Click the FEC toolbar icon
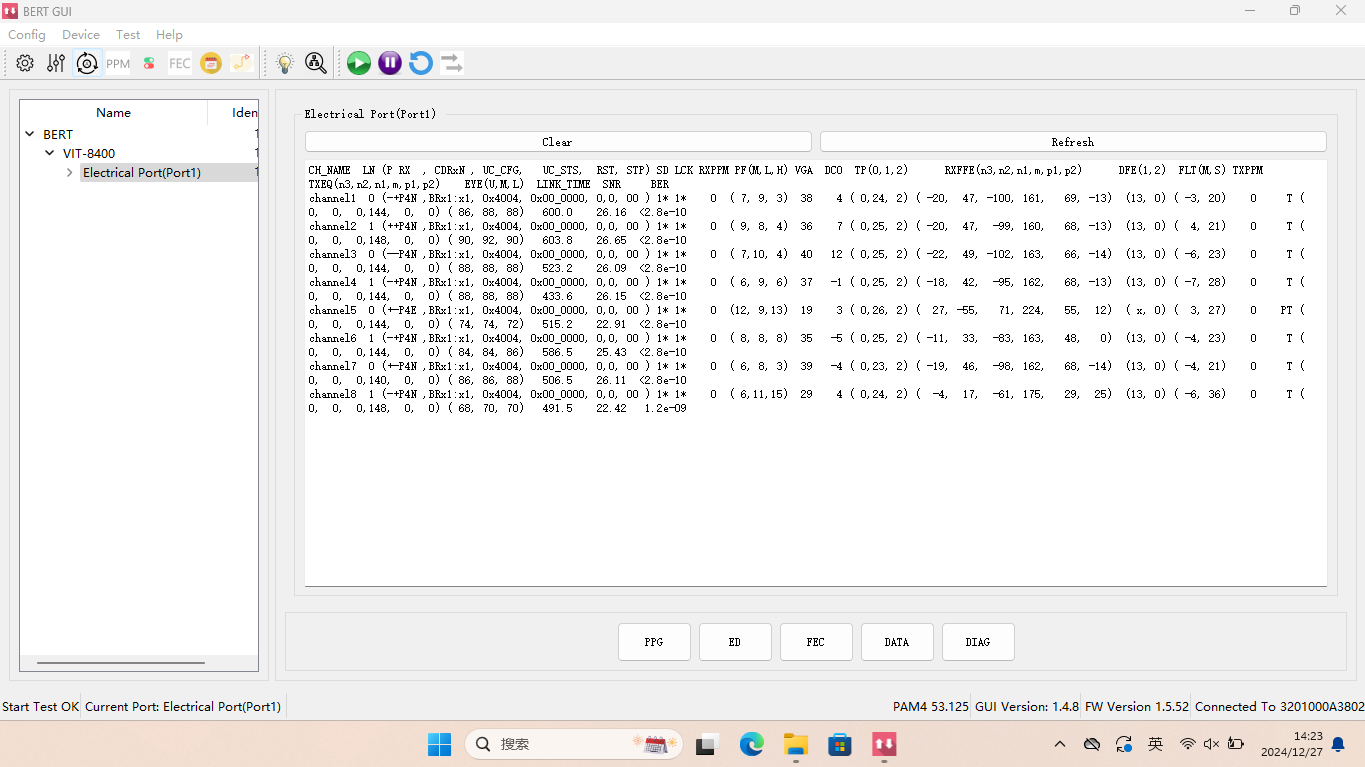The width and height of the screenshot is (1365, 767). pos(180,63)
